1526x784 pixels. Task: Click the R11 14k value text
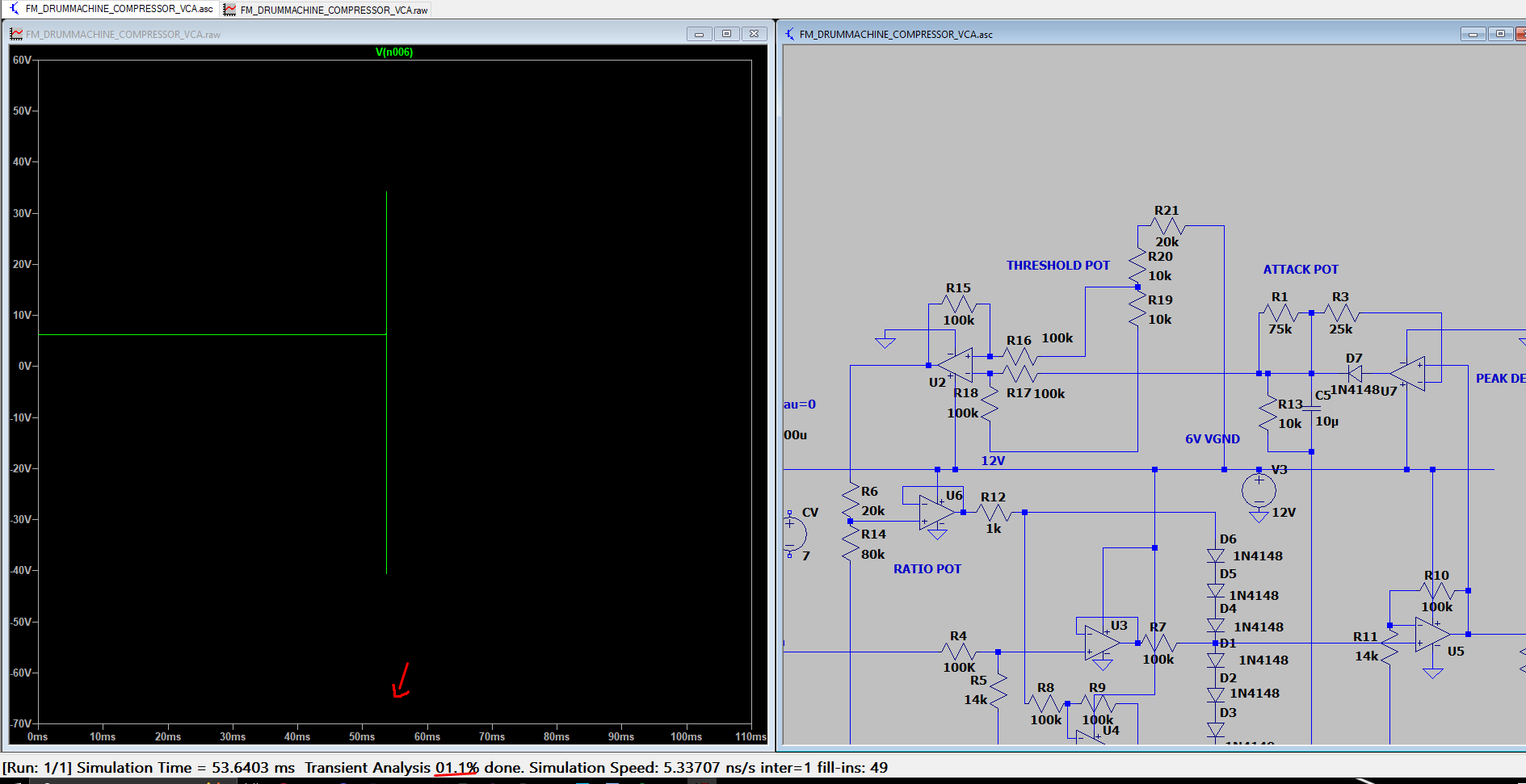[x=1367, y=656]
